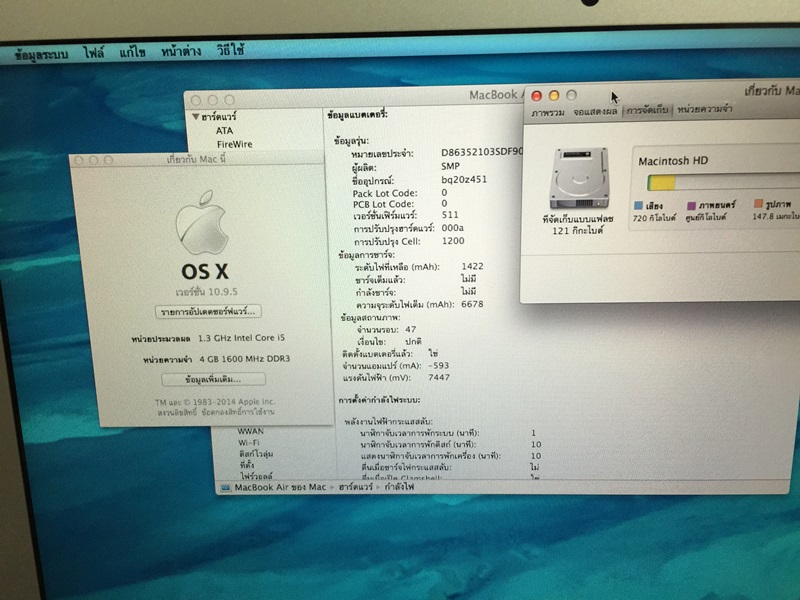800x600 pixels.
Task: Click the ข้อมูลการชาร์จ heading
Action: [366, 255]
